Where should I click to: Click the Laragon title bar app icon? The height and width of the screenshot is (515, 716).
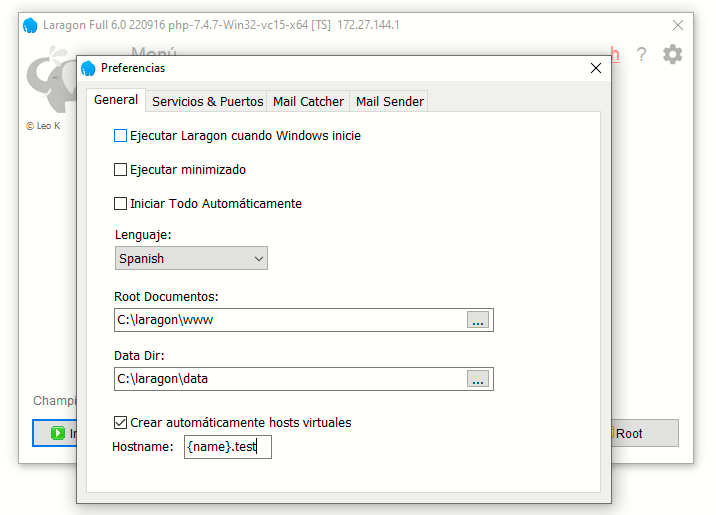[30, 25]
